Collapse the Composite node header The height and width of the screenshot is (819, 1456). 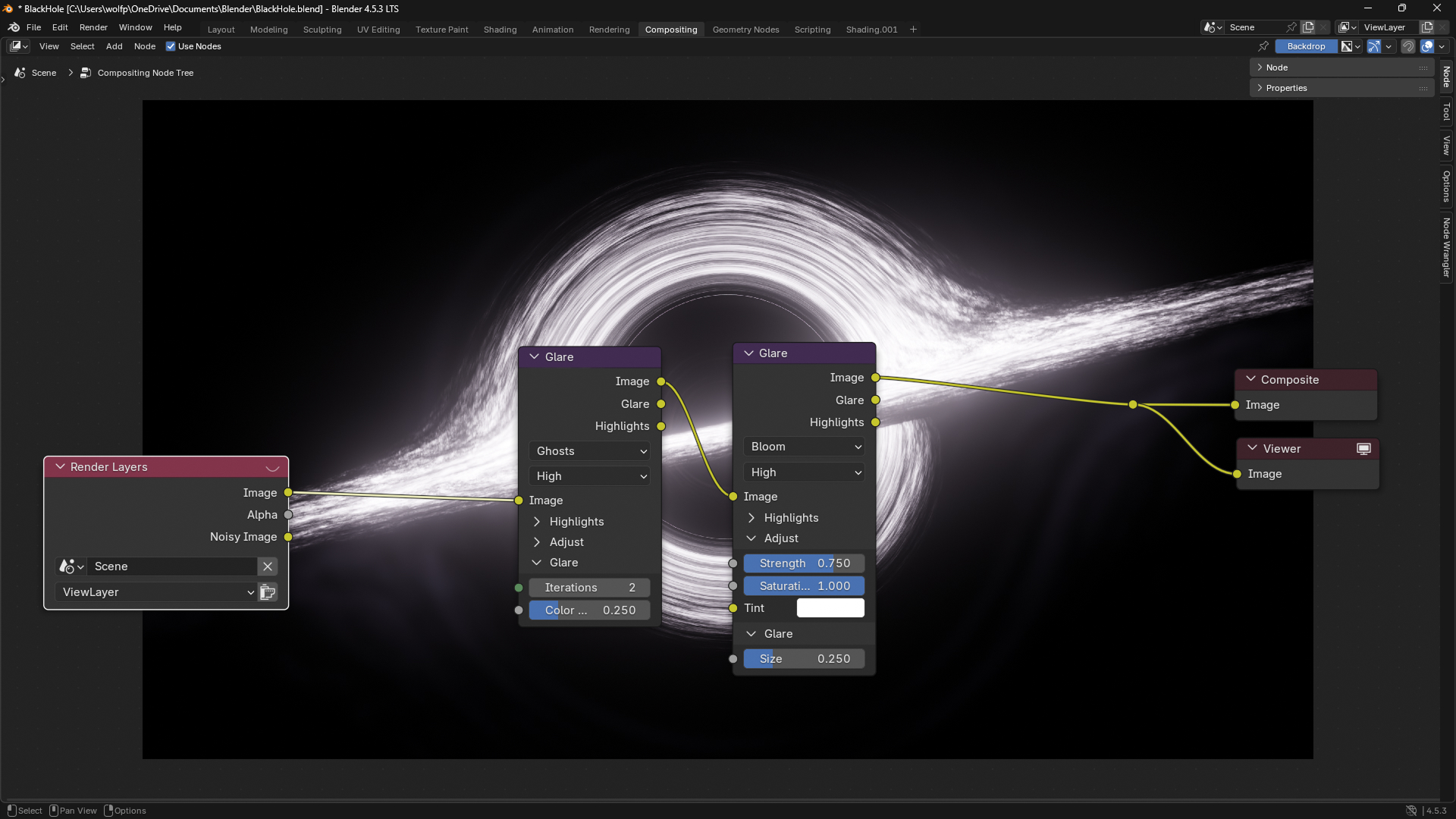[x=1251, y=379]
